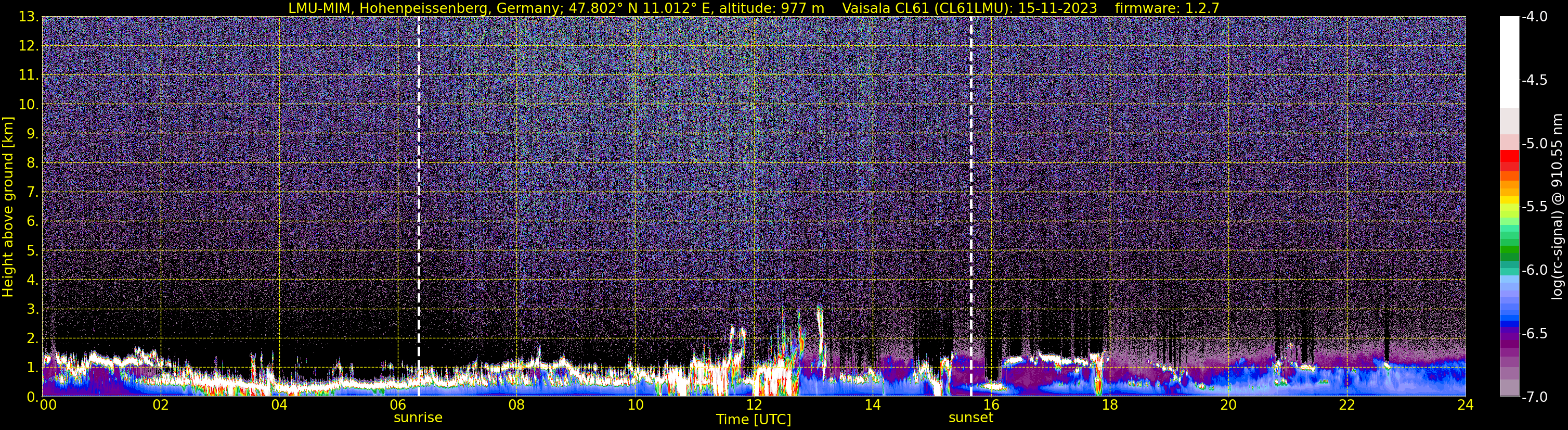Click time axis tick '12'

point(754,406)
